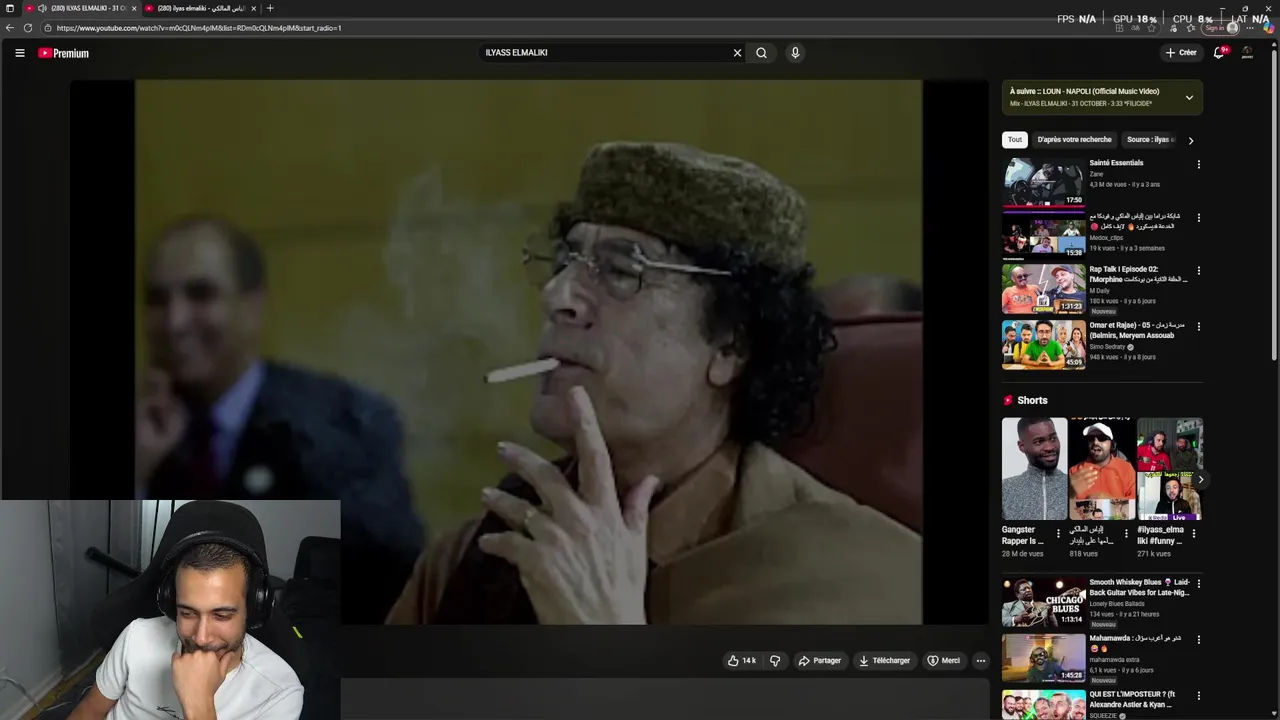Close the second ilyas elmaliki tab
This screenshot has height=720, width=1280.
(253, 8)
